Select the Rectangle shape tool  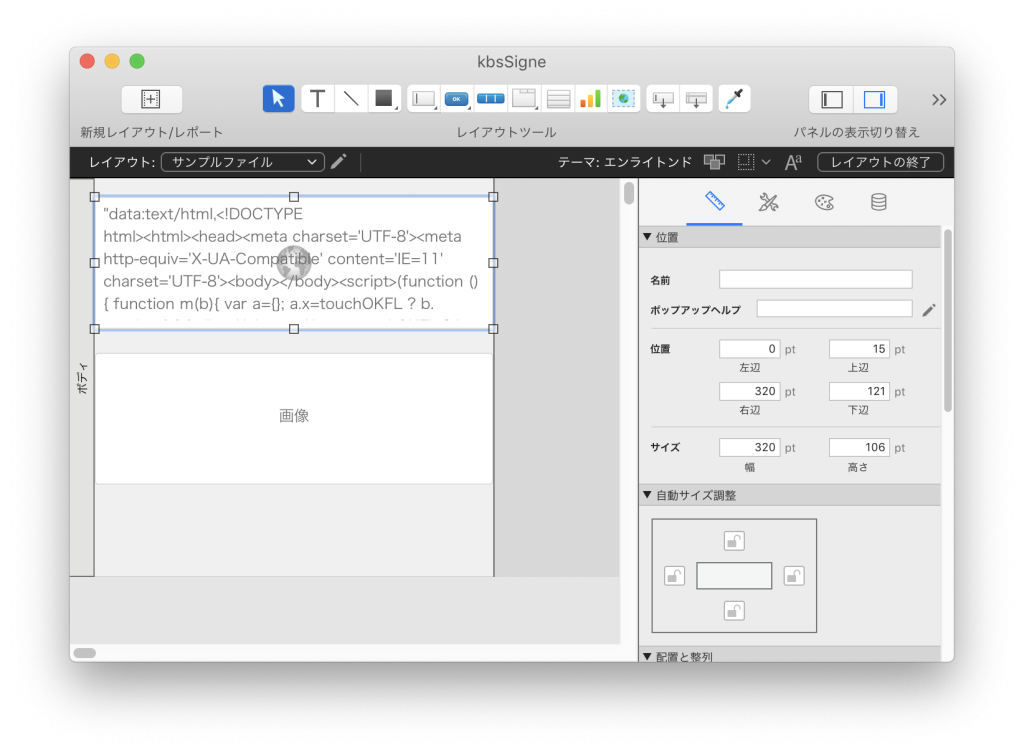click(x=384, y=99)
